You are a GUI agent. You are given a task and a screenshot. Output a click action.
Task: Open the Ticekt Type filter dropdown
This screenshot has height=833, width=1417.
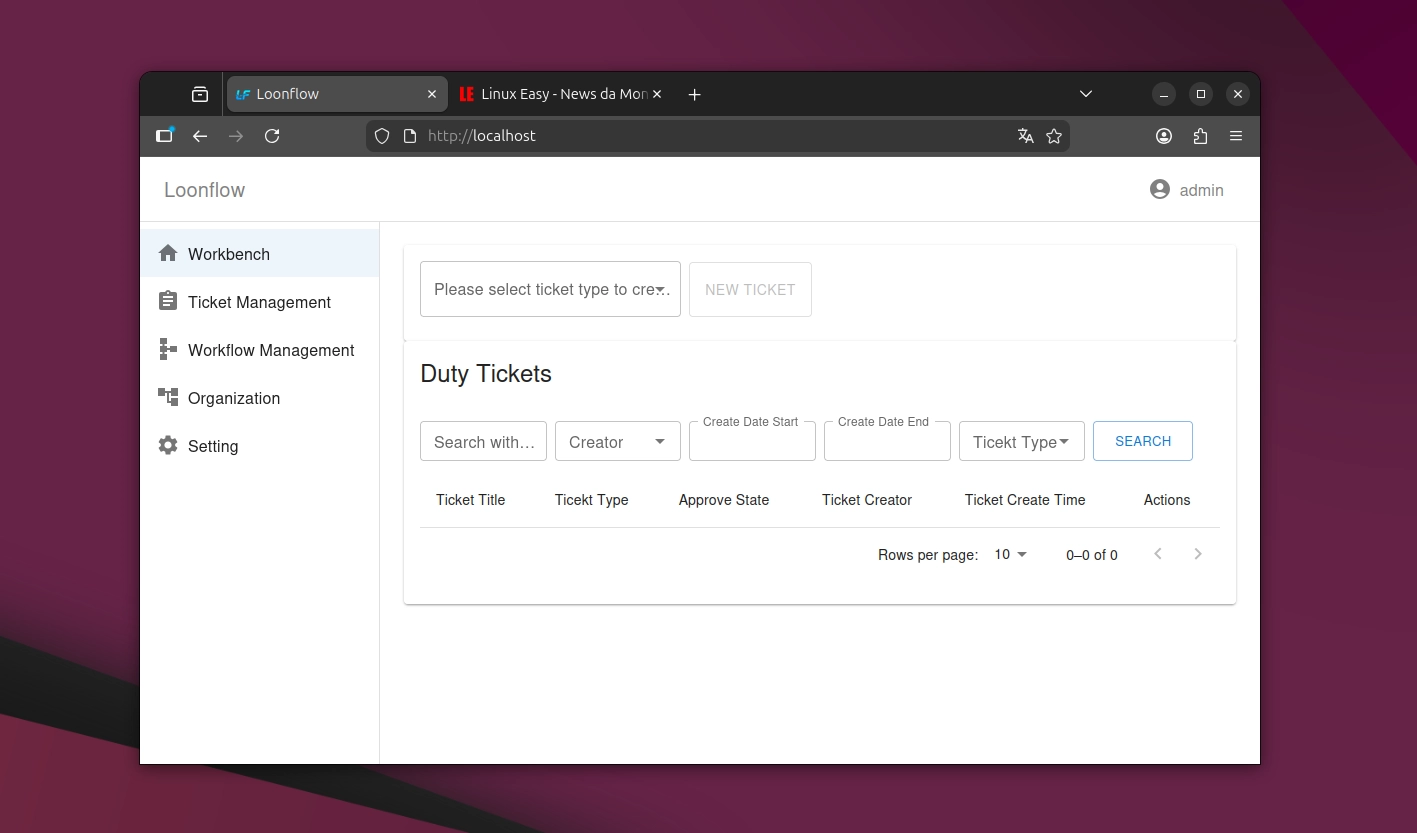tap(1021, 442)
